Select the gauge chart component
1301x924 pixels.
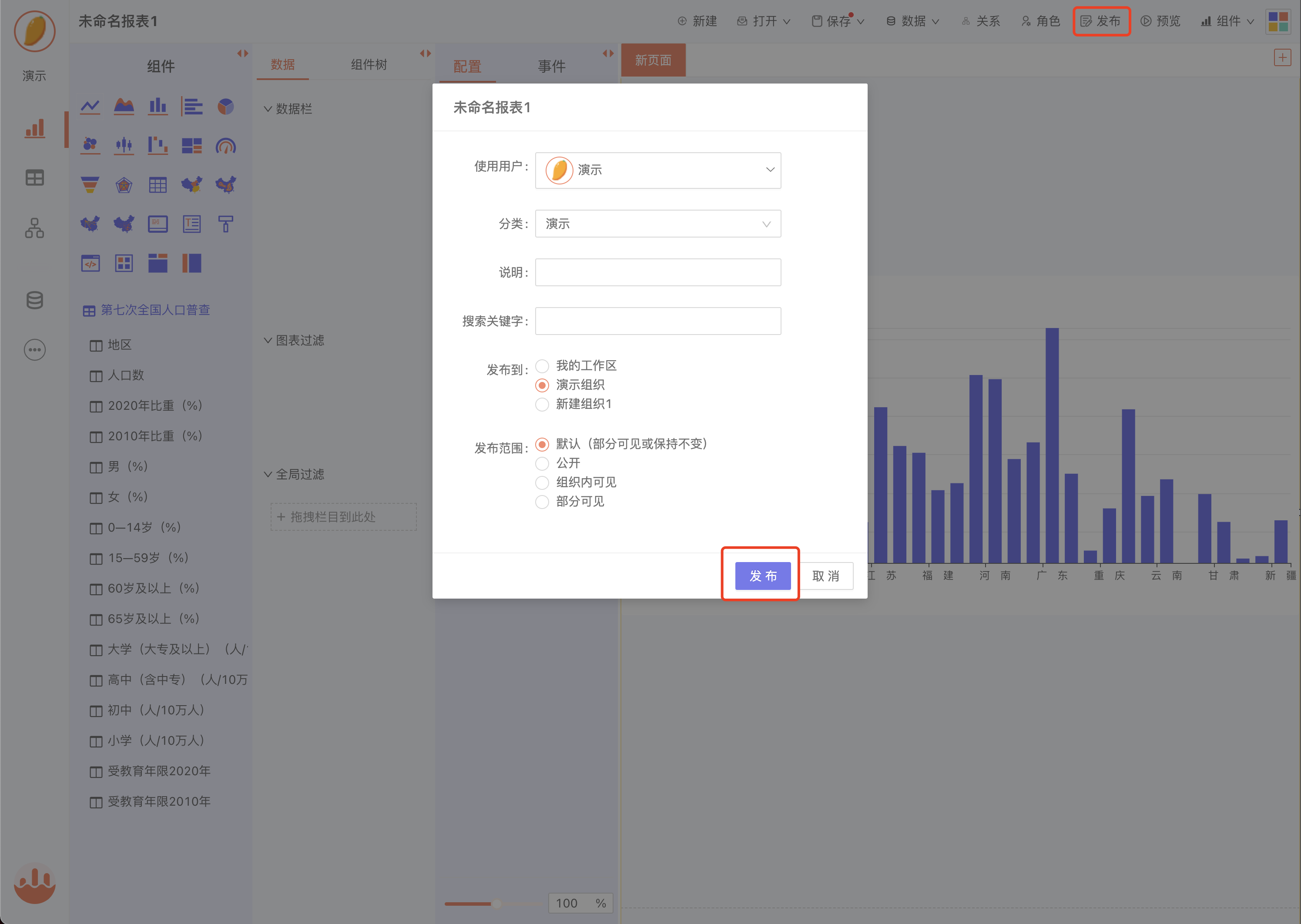coord(225,146)
